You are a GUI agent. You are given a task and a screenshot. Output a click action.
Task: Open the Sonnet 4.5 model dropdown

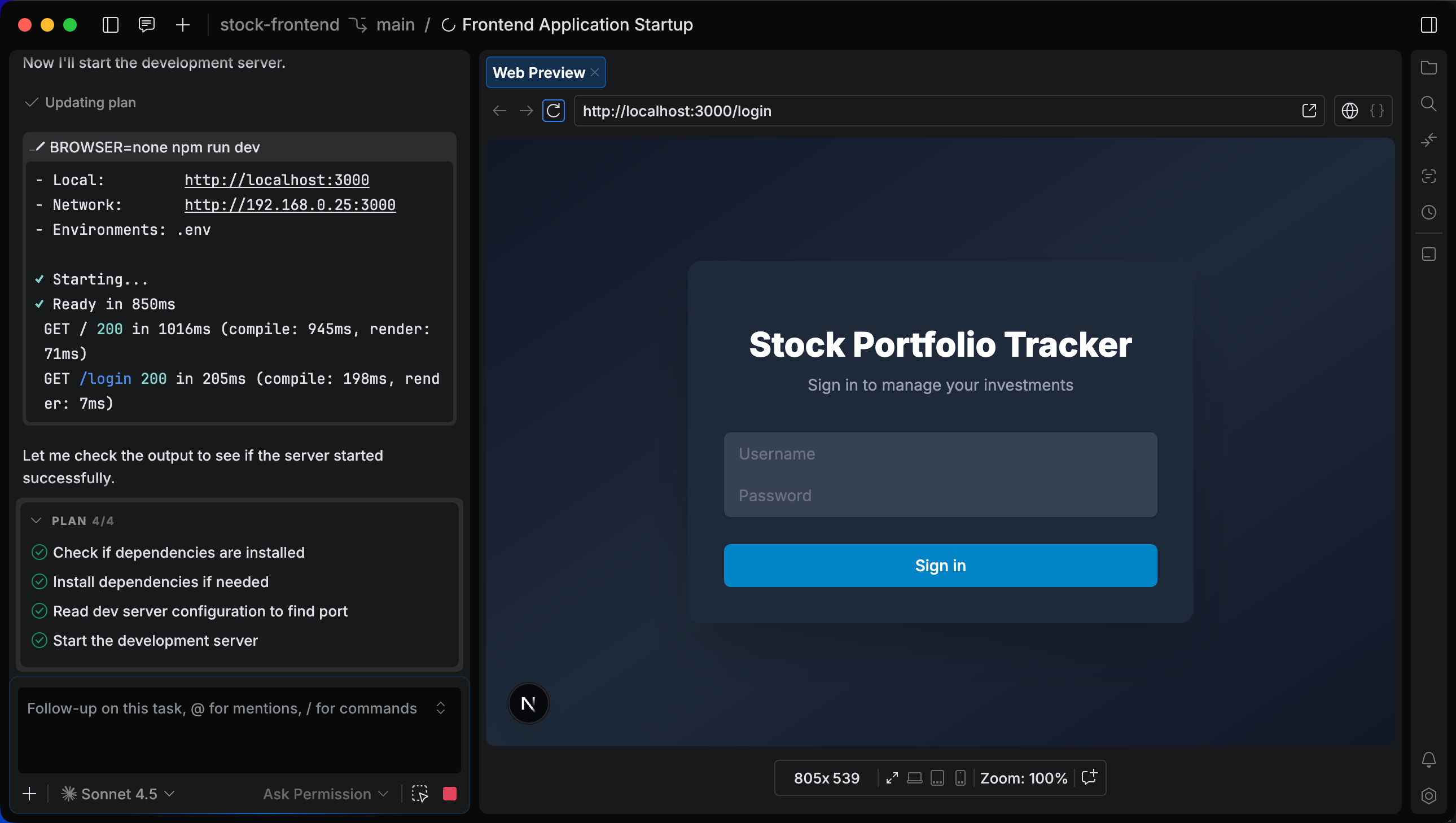click(x=118, y=794)
